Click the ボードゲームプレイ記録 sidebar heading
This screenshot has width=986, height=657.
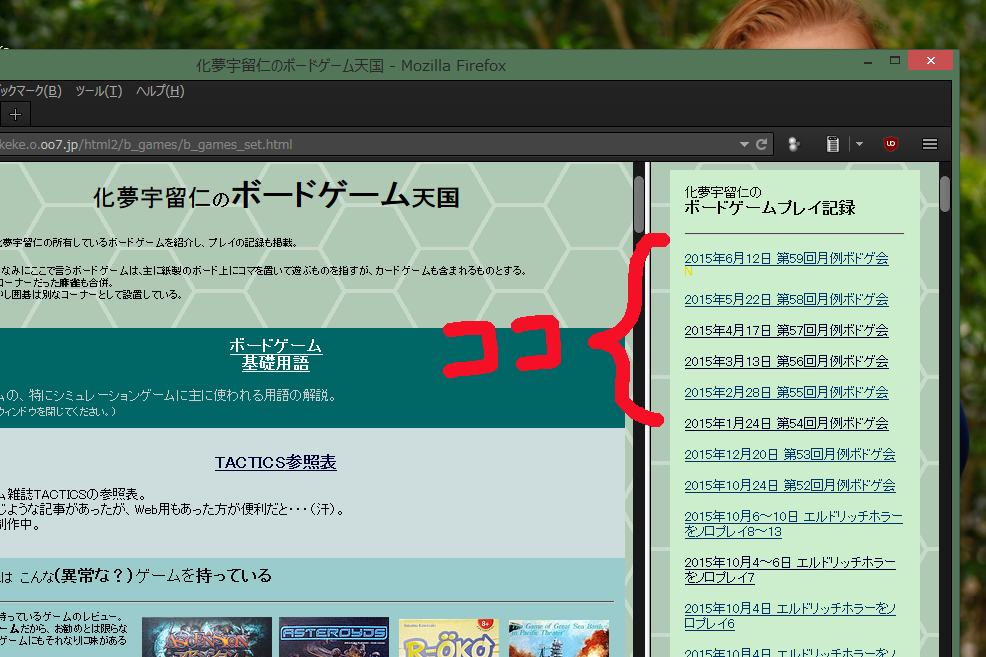[x=770, y=208]
